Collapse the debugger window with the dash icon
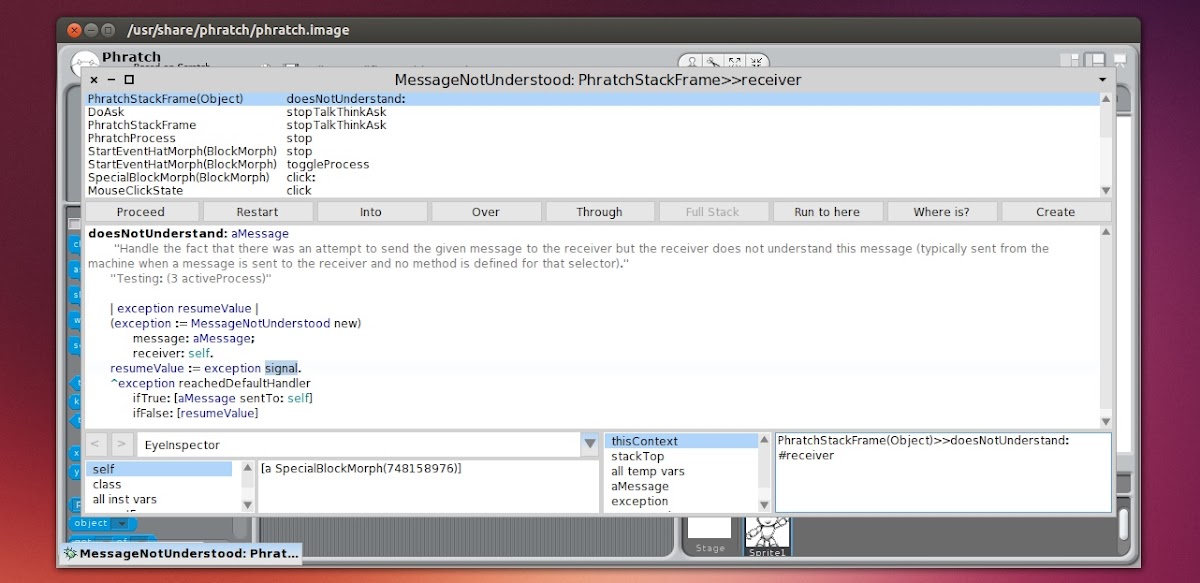 112,79
